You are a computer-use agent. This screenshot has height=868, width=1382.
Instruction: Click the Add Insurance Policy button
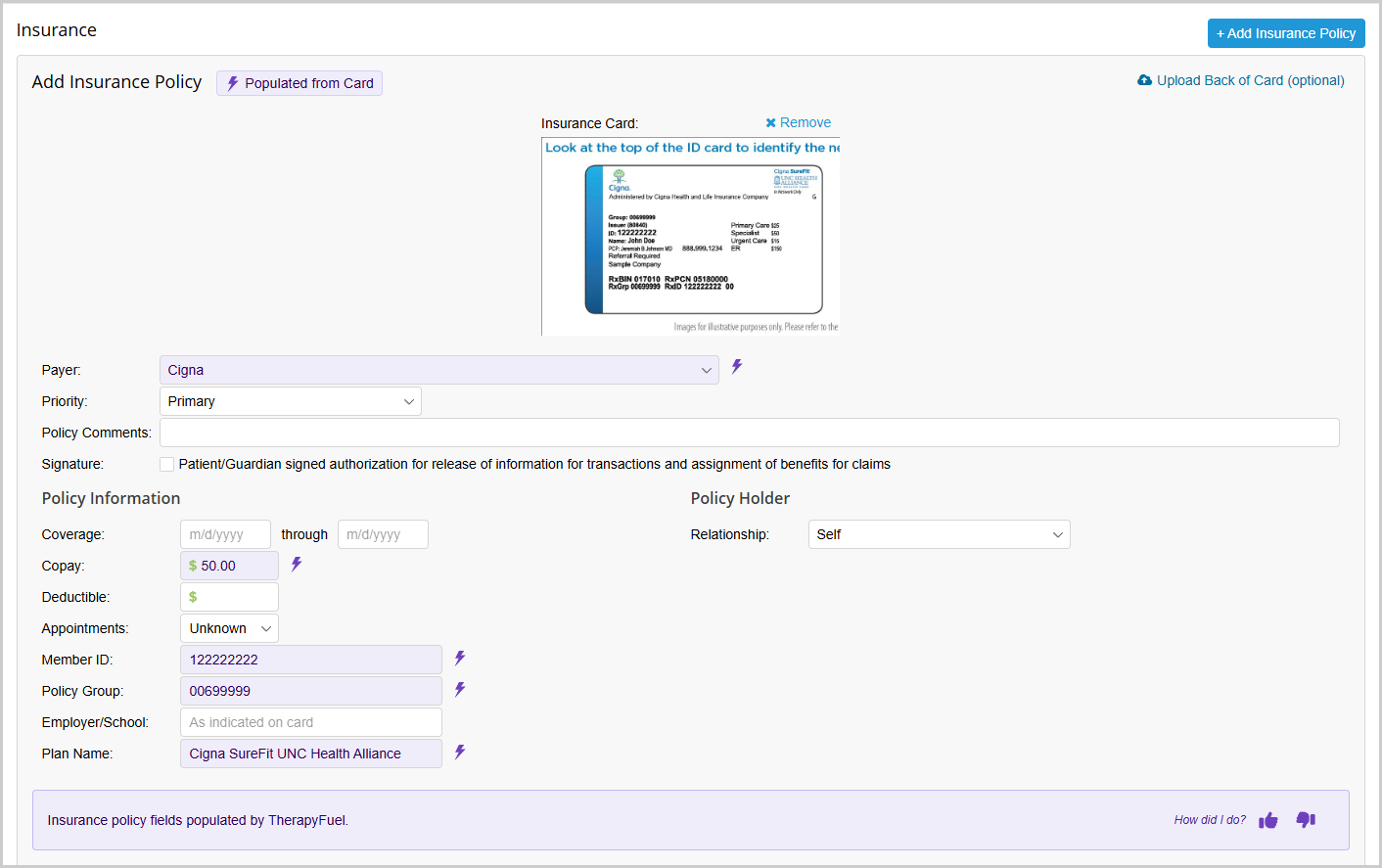point(1286,33)
